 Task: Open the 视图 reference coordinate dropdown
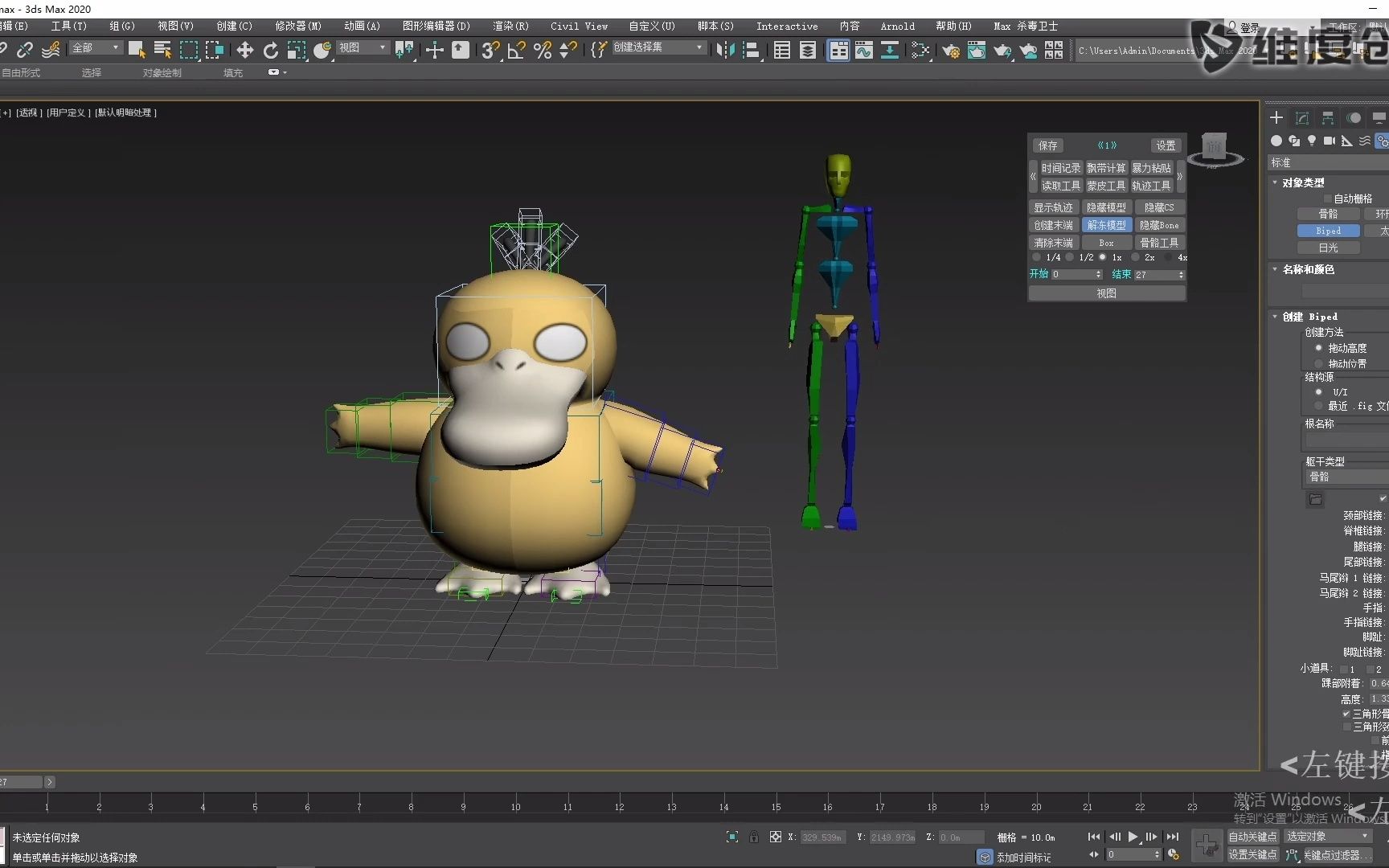(x=362, y=48)
